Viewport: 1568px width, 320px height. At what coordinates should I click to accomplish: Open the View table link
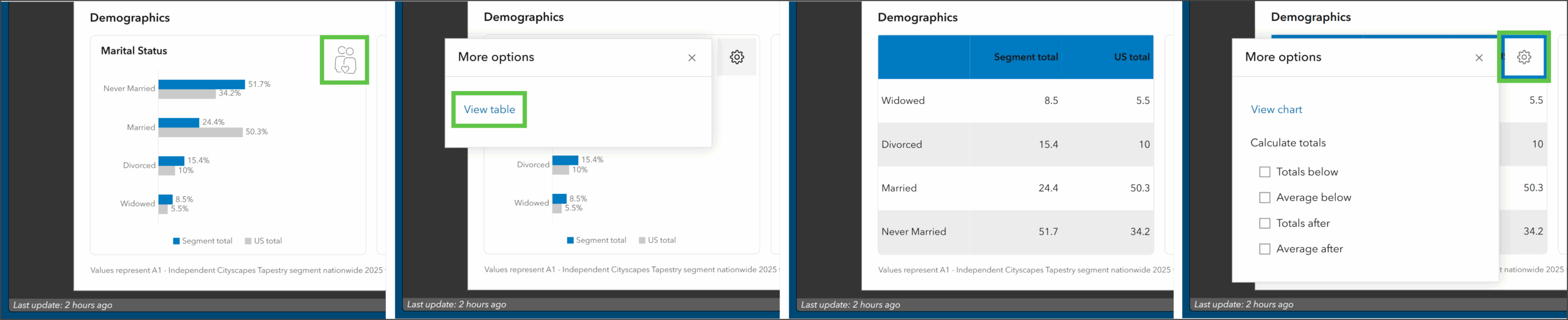489,110
